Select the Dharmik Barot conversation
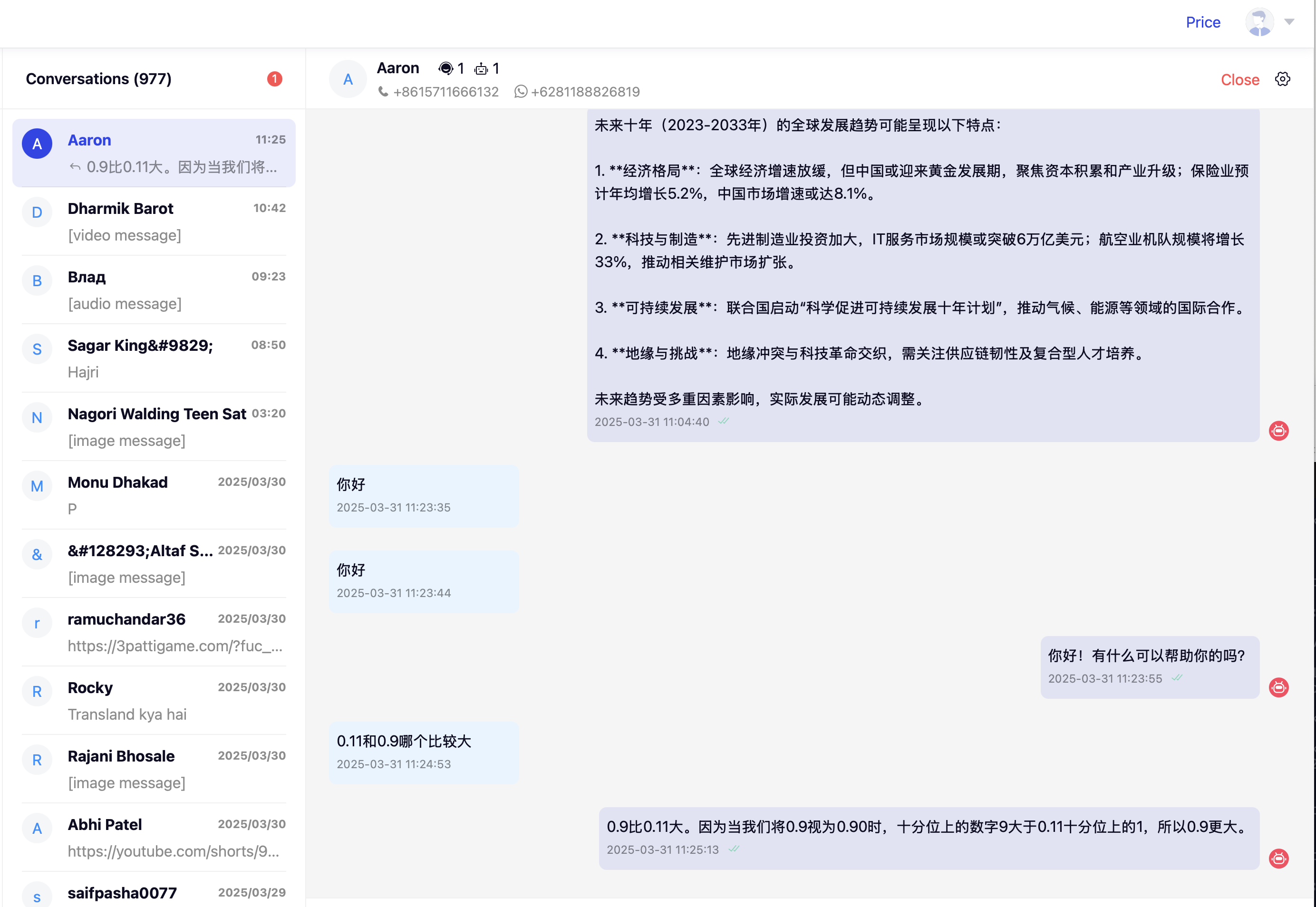This screenshot has width=1316, height=907. pyautogui.click(x=154, y=222)
